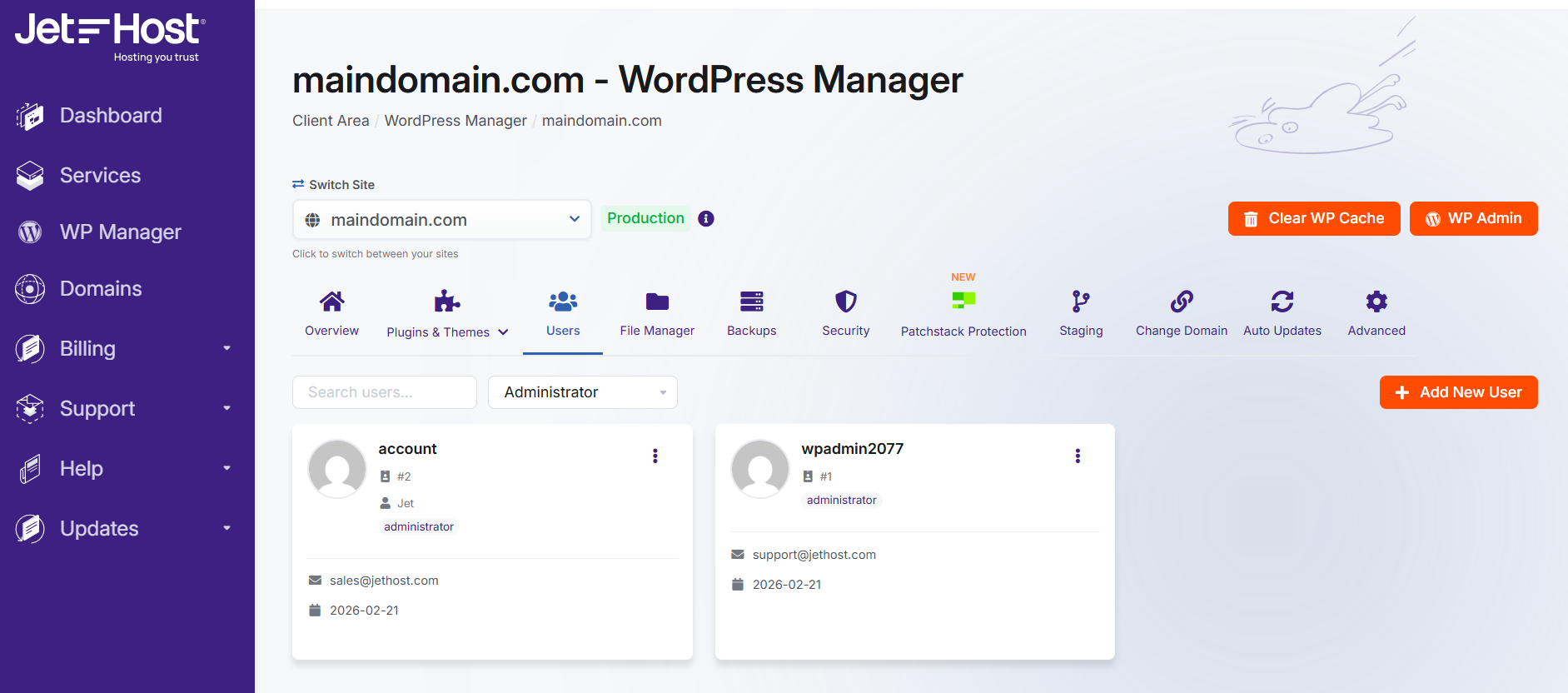Click the Patchstack Protection tab label

tap(963, 332)
